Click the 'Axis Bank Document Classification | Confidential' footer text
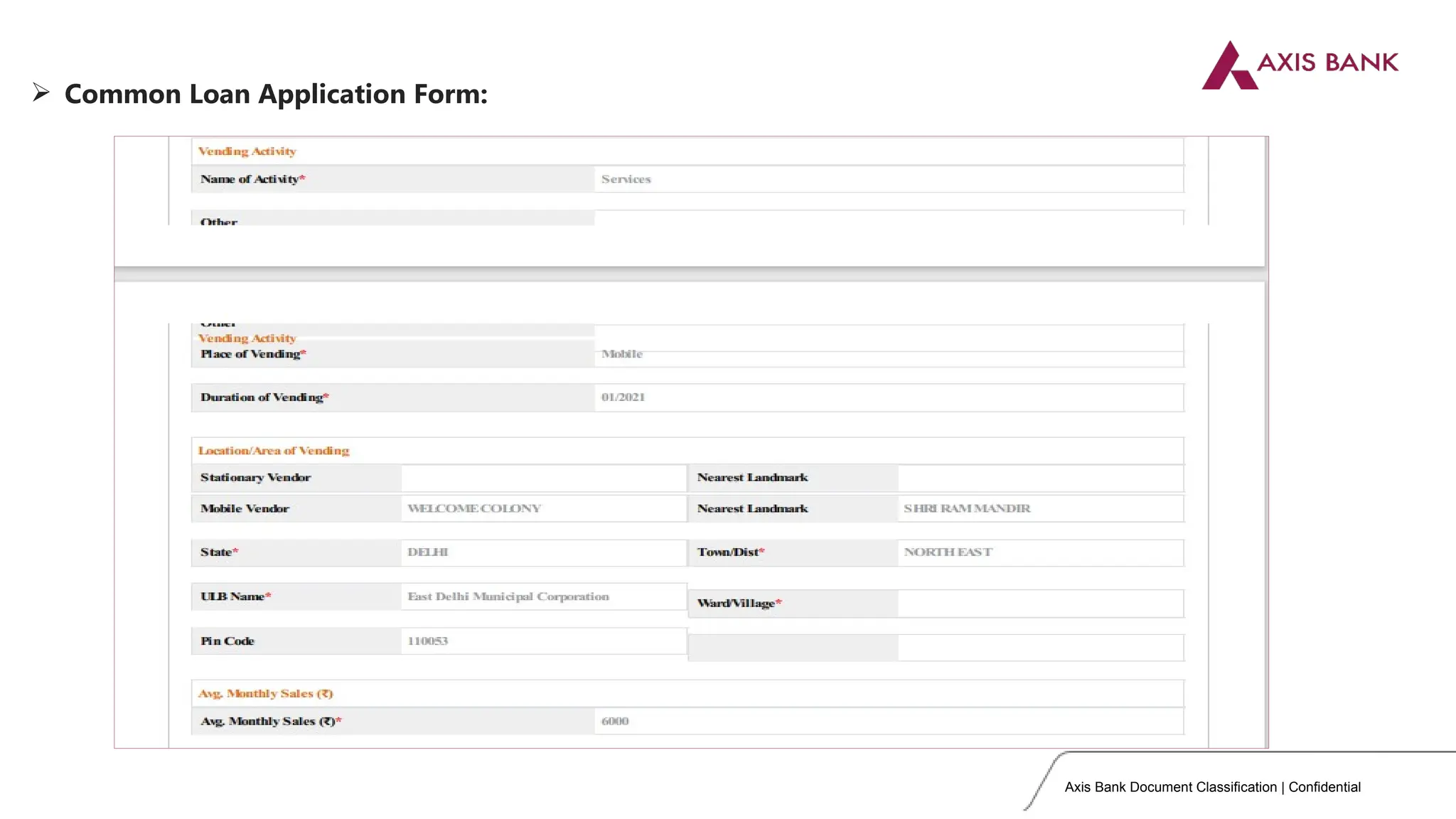Screen dimensions: 1456x819 (1212, 787)
